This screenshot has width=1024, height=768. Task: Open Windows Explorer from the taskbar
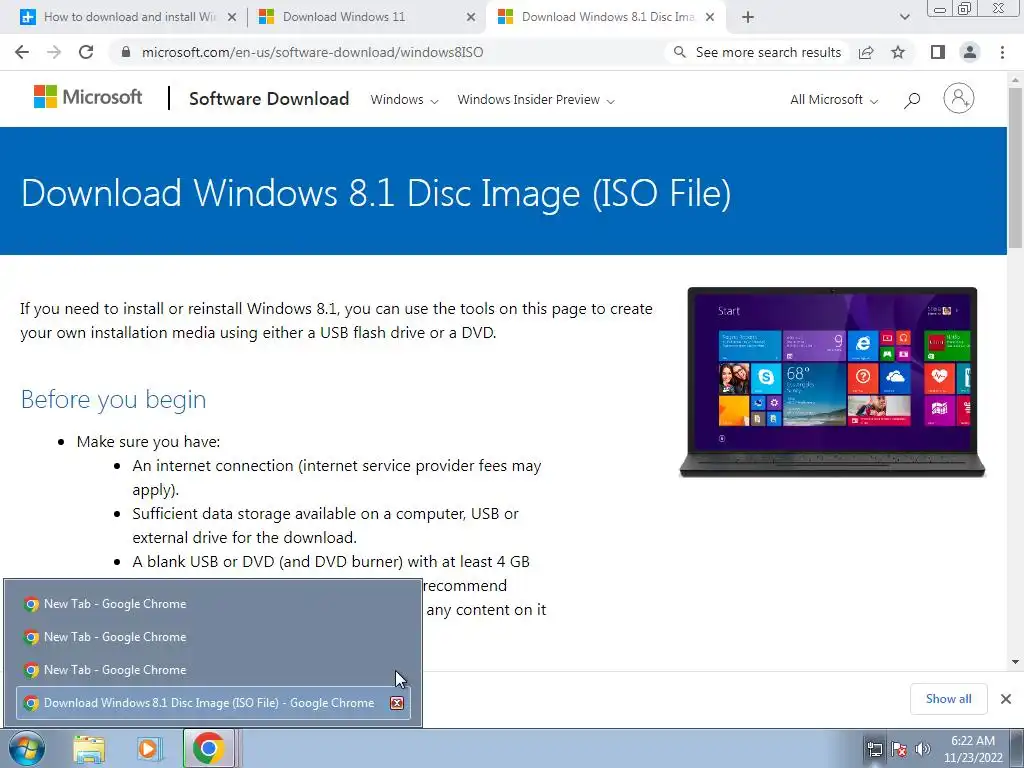point(89,748)
